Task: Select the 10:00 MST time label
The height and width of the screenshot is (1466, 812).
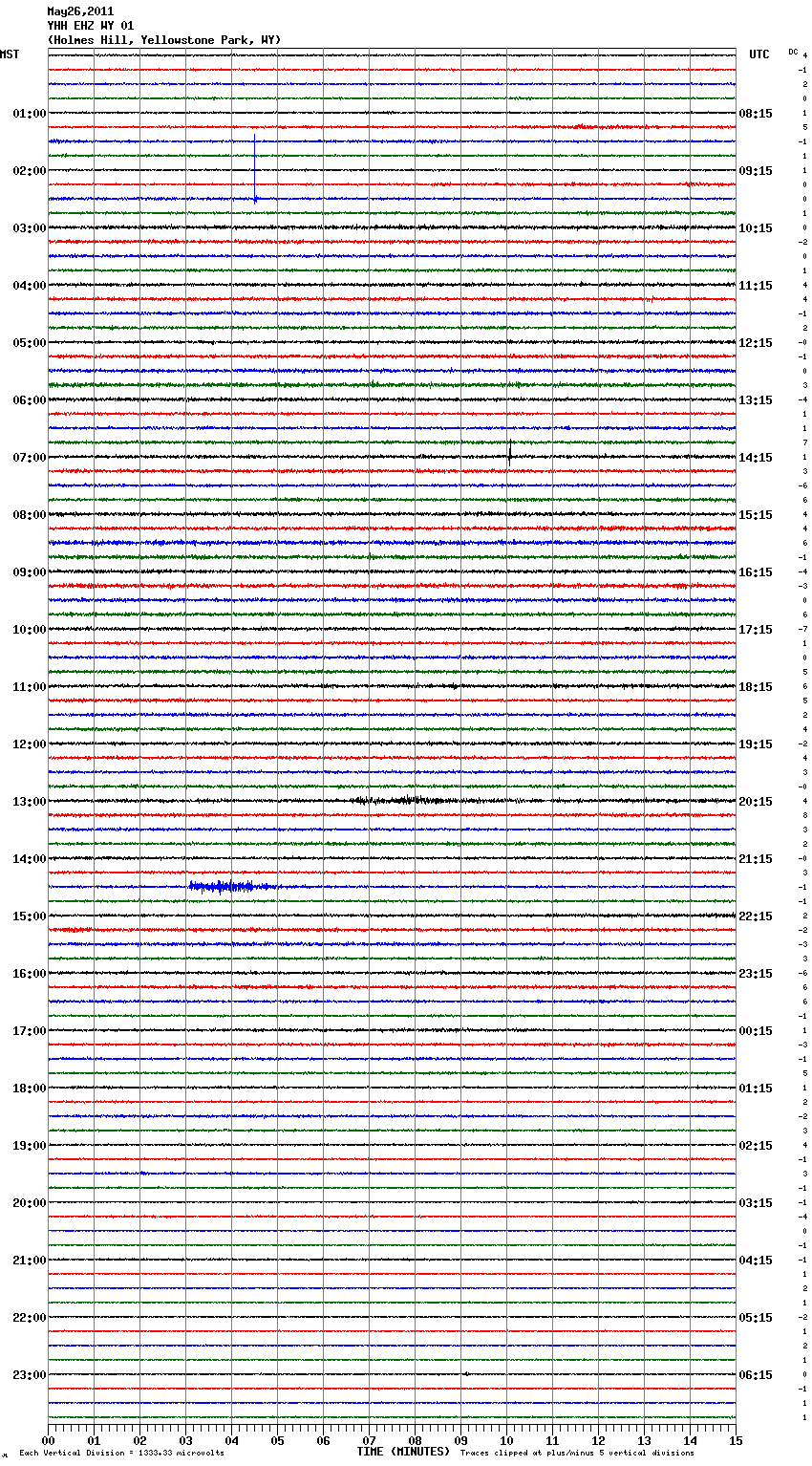Action: [30, 630]
